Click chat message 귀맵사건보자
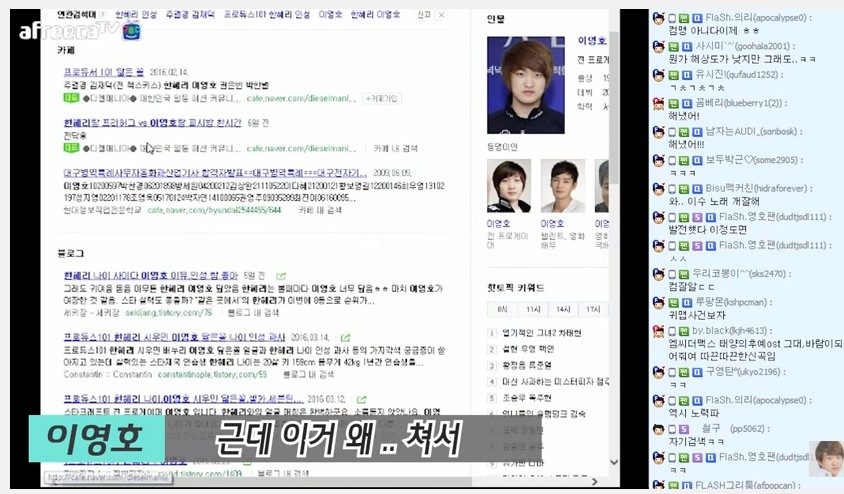The image size is (844, 494). (697, 315)
